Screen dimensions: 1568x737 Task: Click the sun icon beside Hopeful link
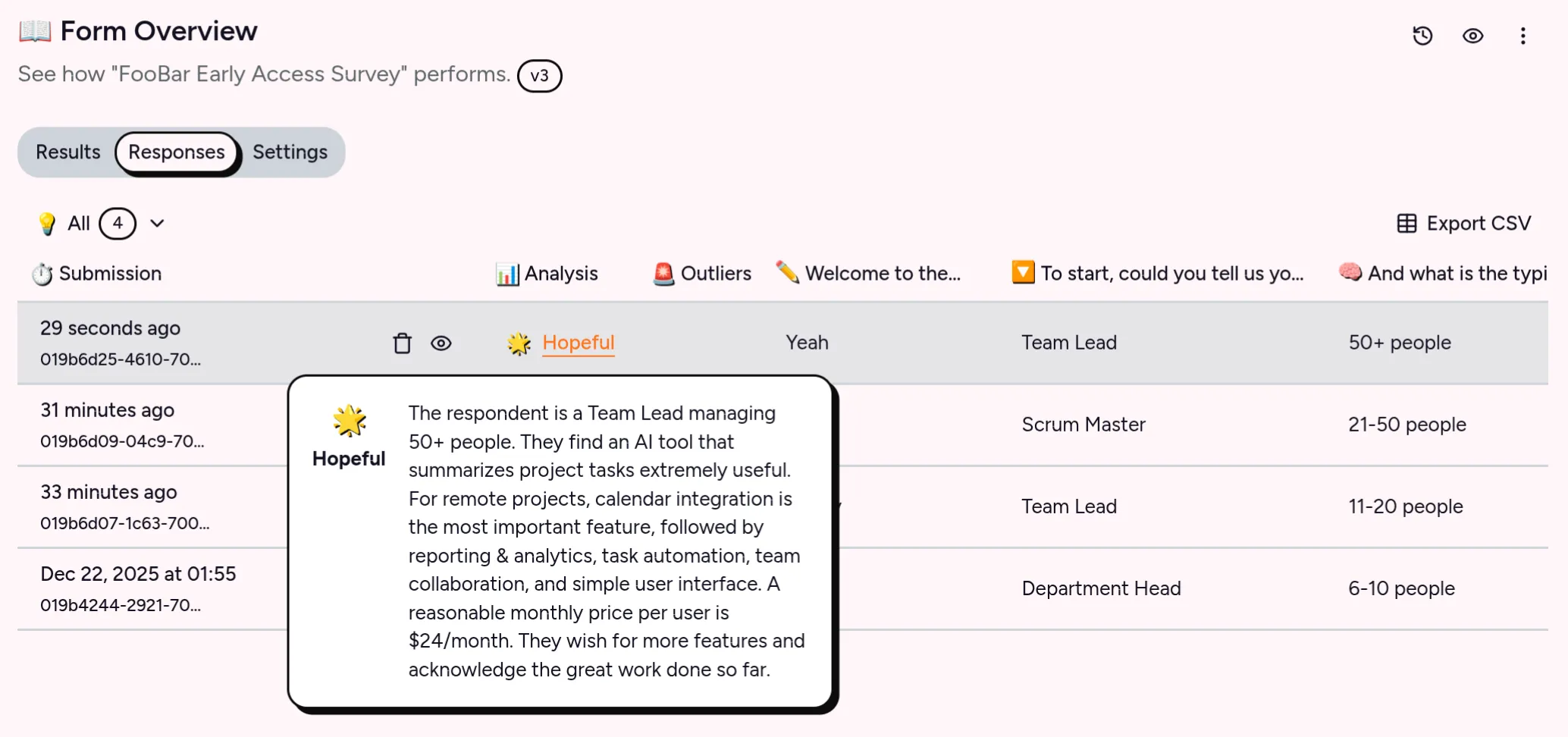coord(519,343)
